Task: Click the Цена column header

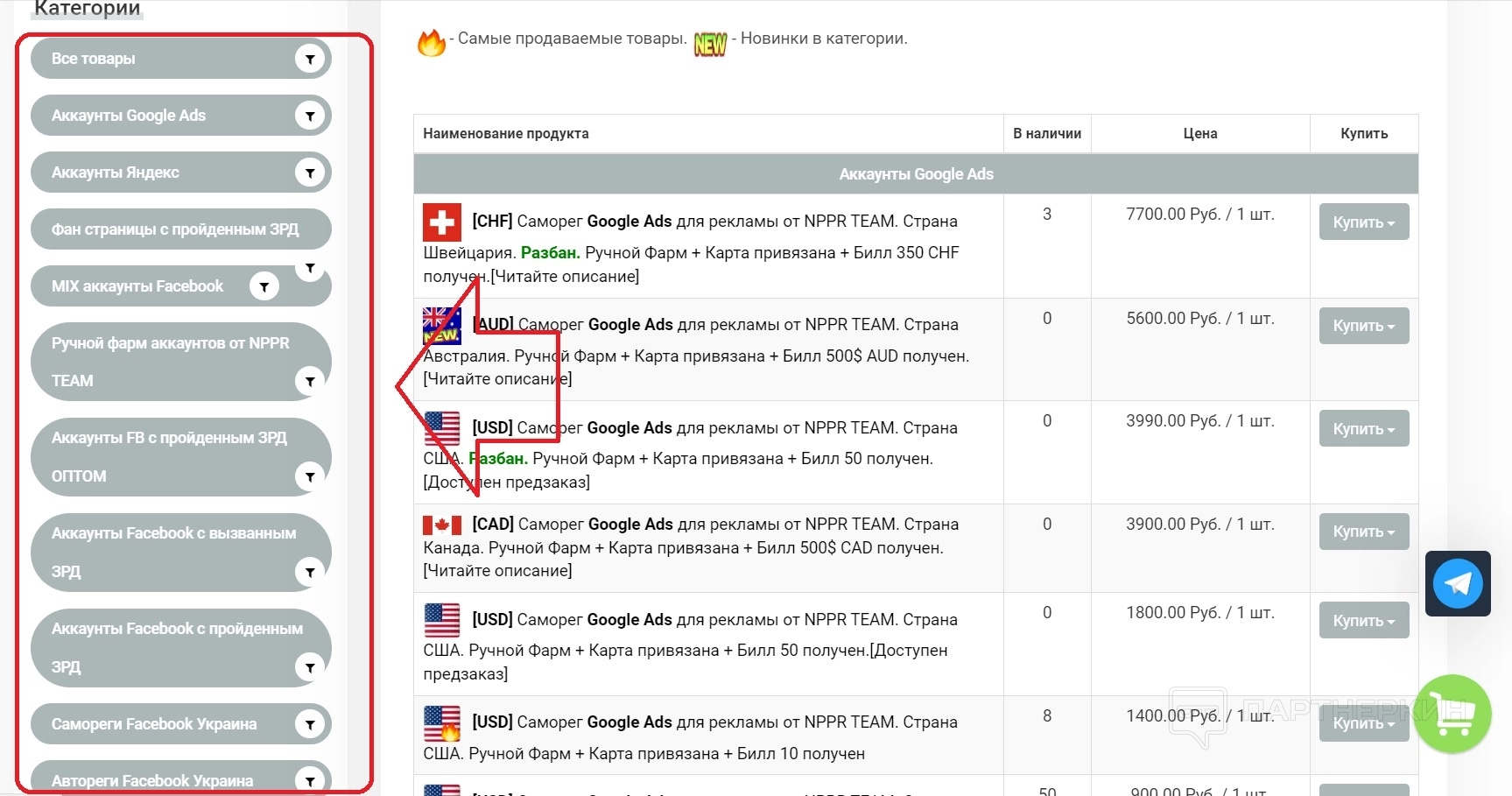Action: 1199,134
